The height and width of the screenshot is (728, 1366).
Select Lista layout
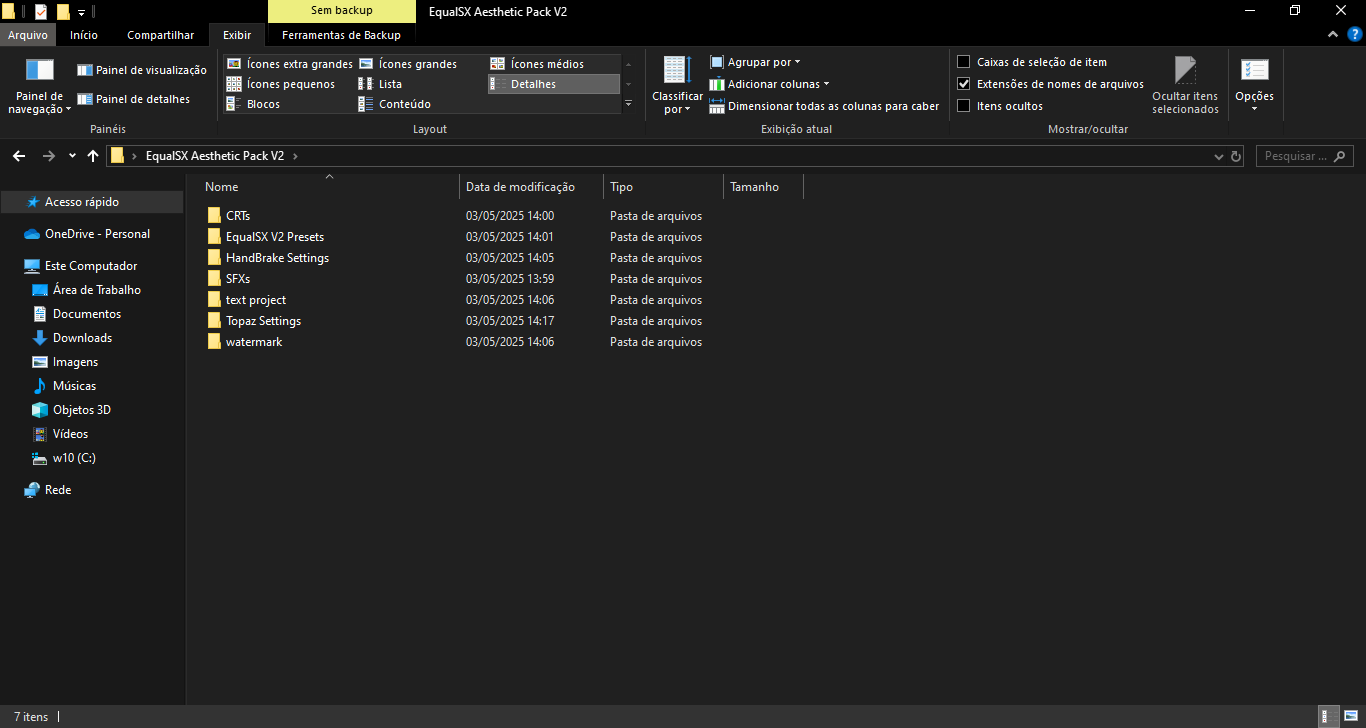380,84
